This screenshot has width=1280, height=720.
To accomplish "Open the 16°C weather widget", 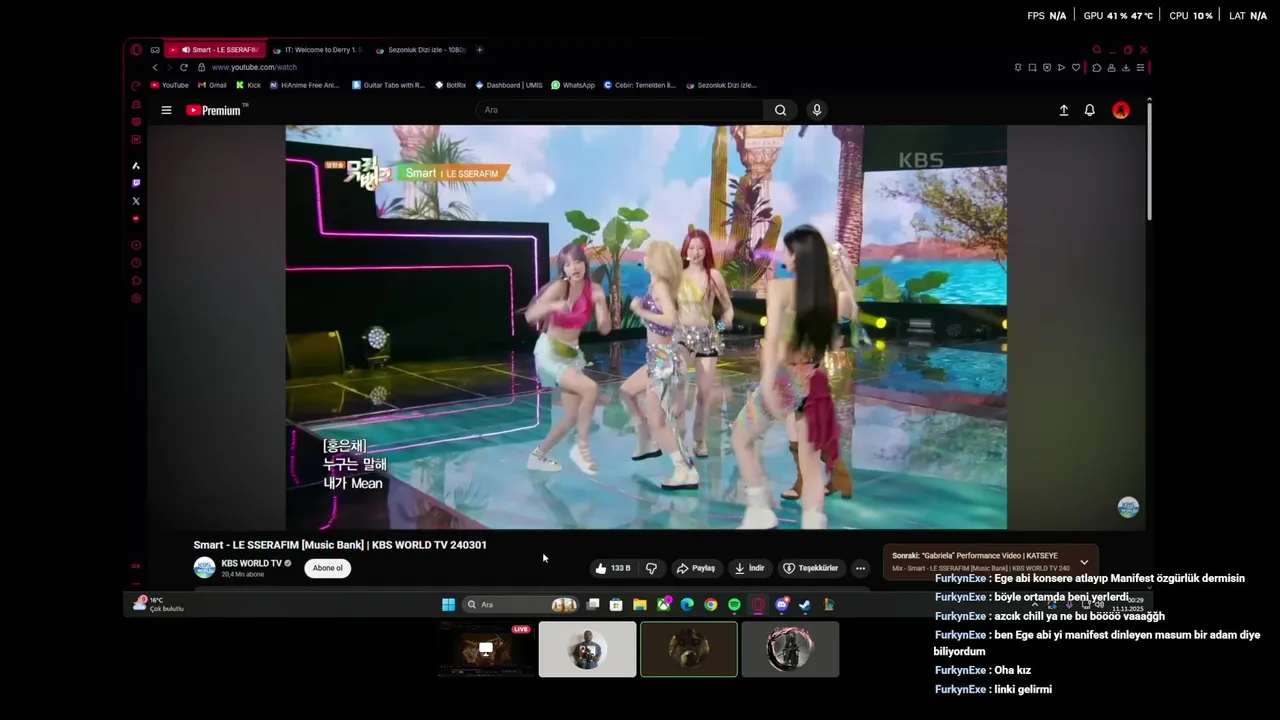I will [x=159, y=604].
